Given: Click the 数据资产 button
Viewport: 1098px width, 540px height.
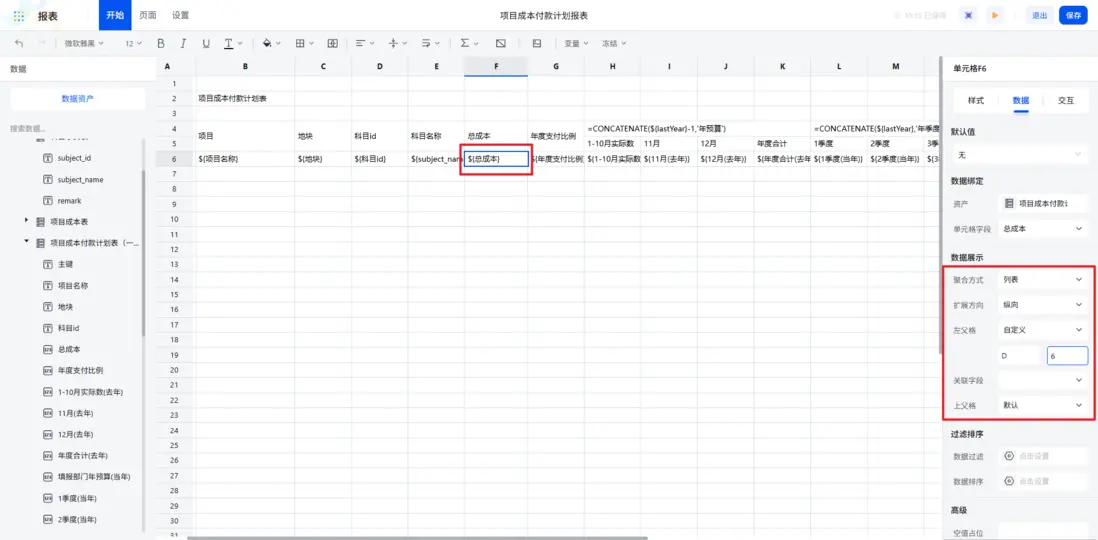Looking at the screenshot, I should tap(78, 99).
